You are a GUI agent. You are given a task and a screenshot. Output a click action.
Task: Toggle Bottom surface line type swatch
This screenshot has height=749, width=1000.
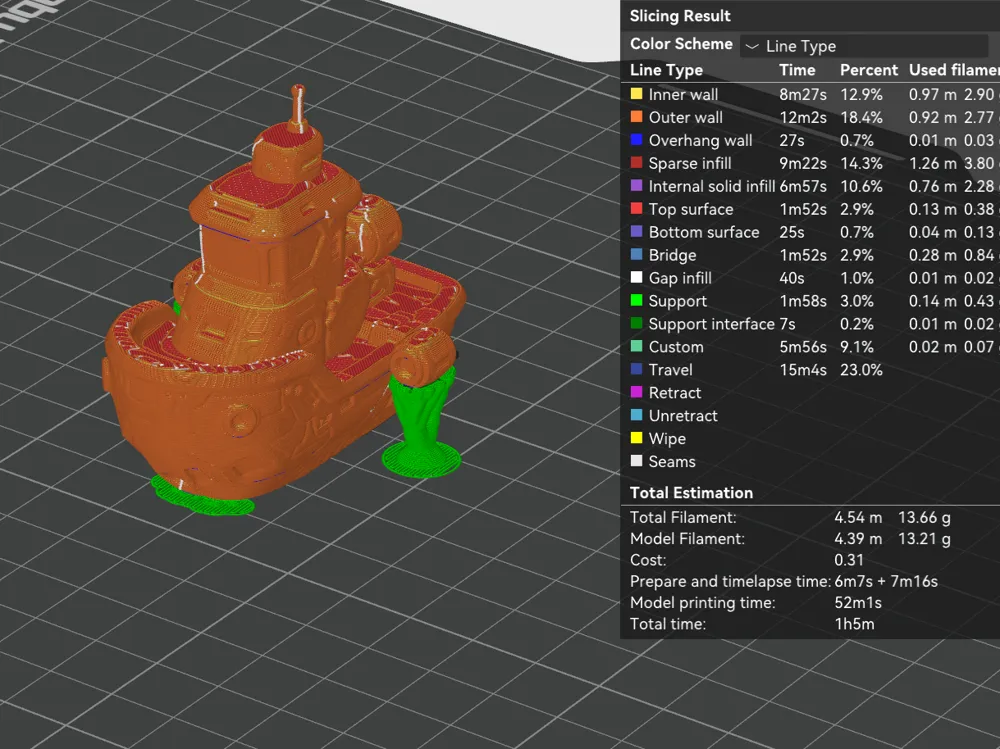636,232
